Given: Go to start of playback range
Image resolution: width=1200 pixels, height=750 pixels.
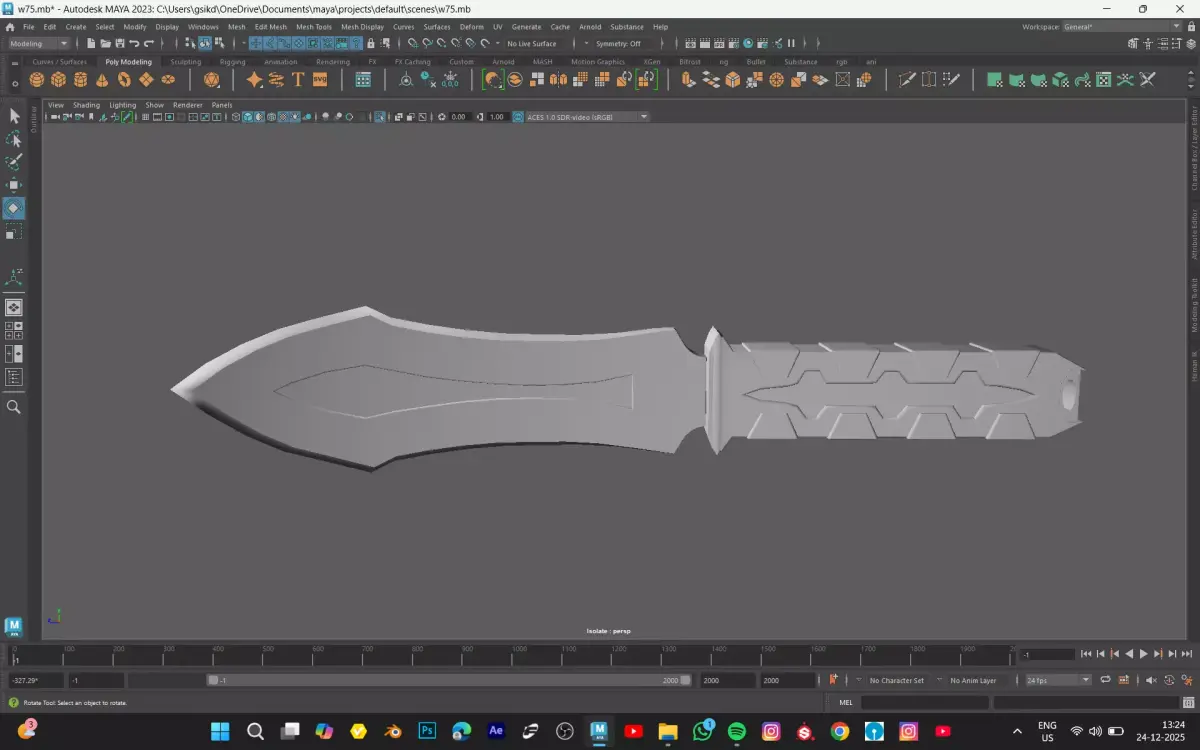Looking at the screenshot, I should pyautogui.click(x=1086, y=654).
